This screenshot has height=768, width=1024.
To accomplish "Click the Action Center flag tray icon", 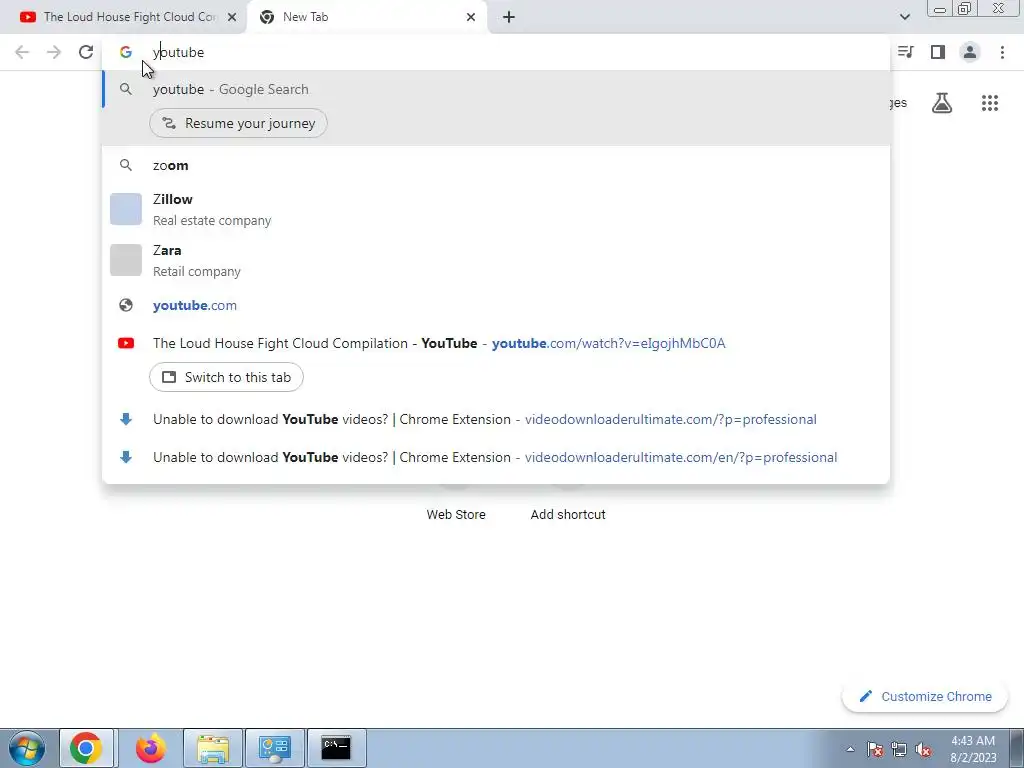I will 875,749.
